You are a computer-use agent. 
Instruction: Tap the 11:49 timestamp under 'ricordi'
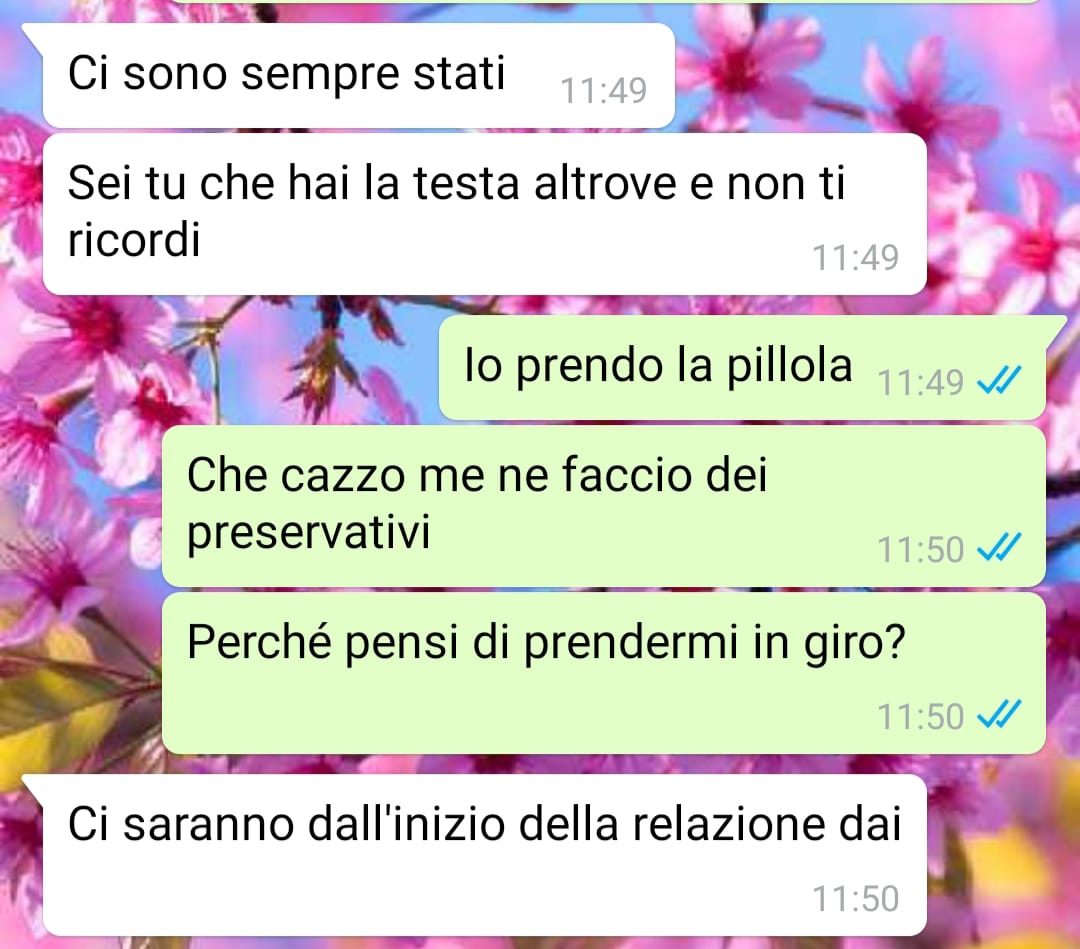pos(855,258)
